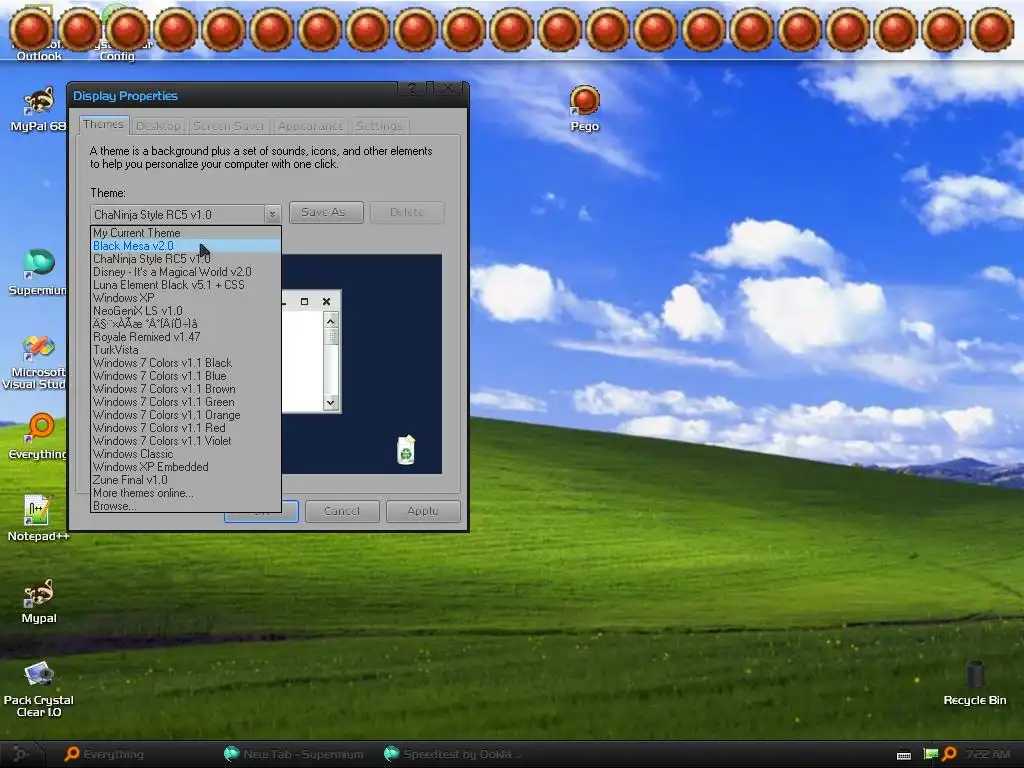Open the Settings tab
The image size is (1024, 768).
379,125
